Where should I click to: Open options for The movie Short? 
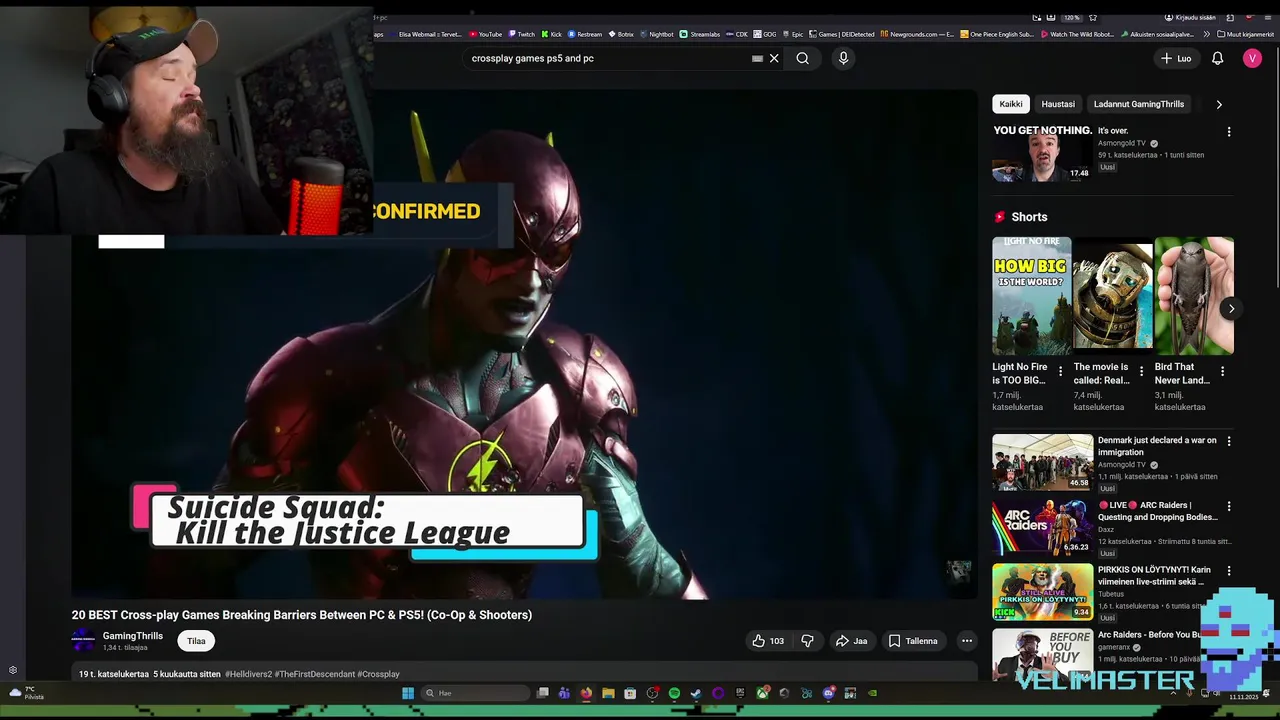pos(1141,371)
